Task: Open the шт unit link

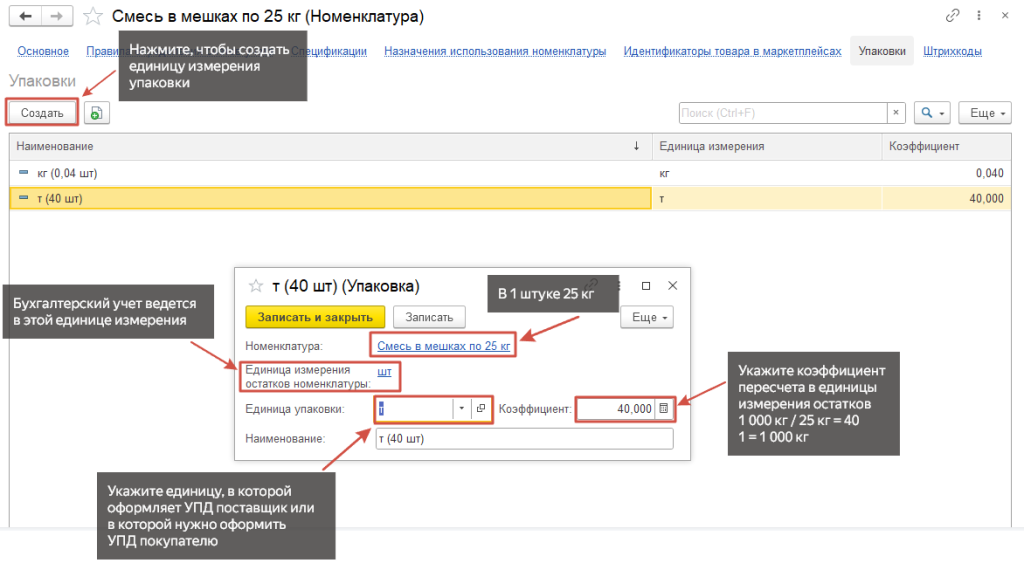Action: pyautogui.click(x=385, y=372)
